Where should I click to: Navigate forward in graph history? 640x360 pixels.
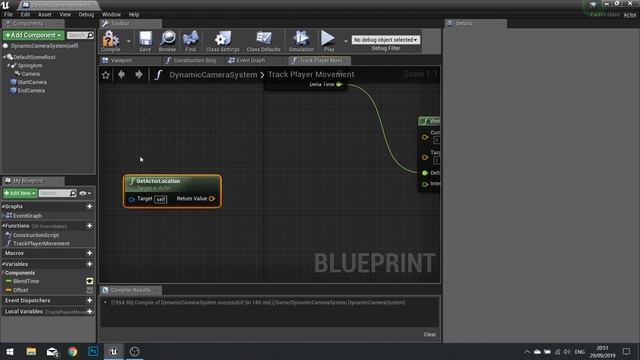(x=139, y=74)
